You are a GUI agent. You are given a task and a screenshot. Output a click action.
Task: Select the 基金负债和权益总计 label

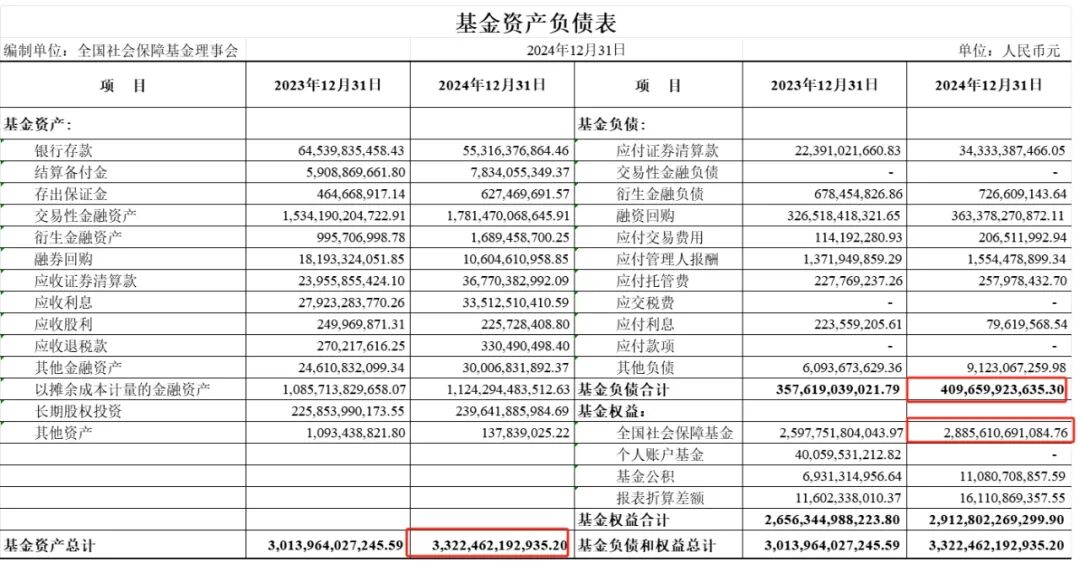tap(647, 546)
